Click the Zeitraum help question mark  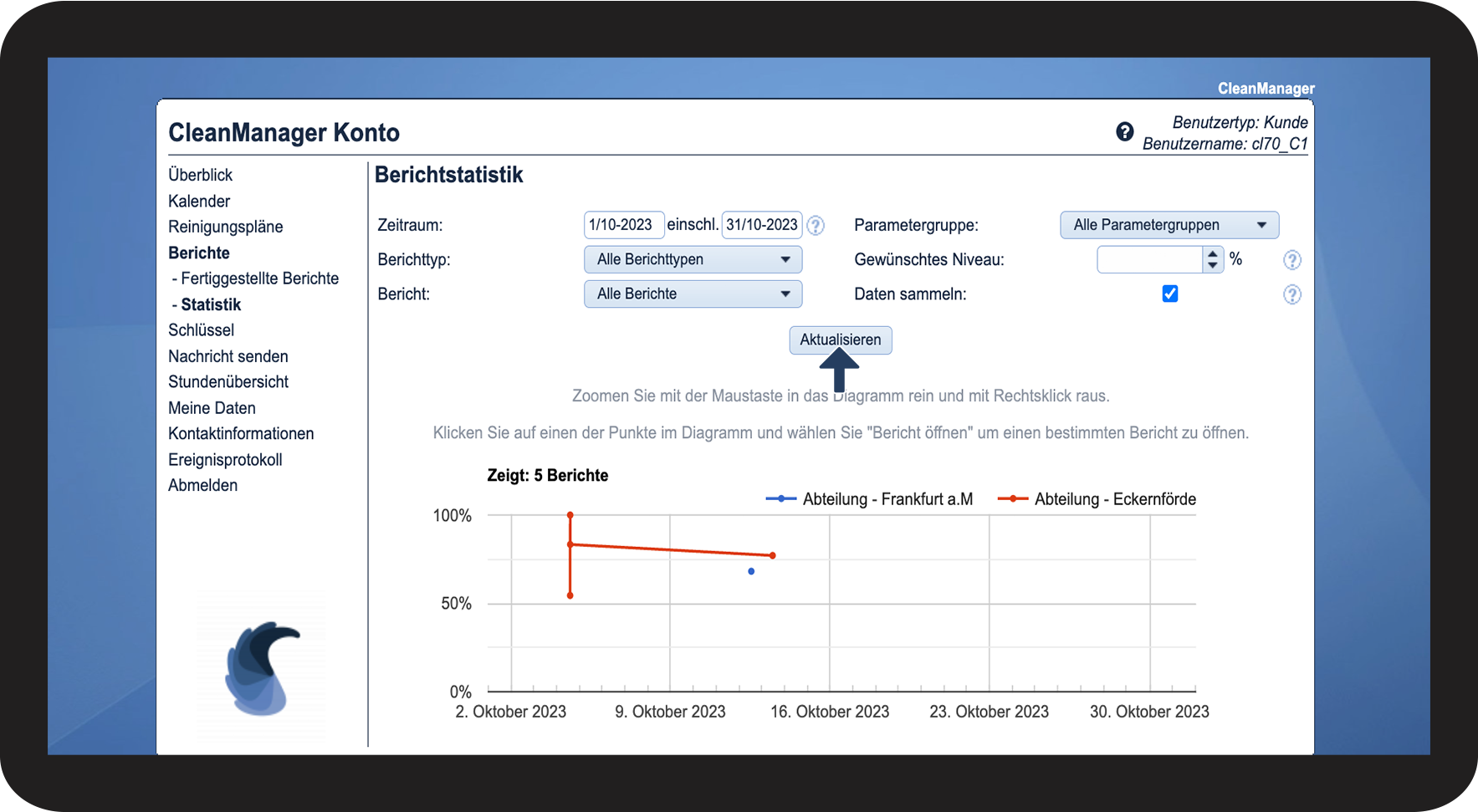pos(816,226)
